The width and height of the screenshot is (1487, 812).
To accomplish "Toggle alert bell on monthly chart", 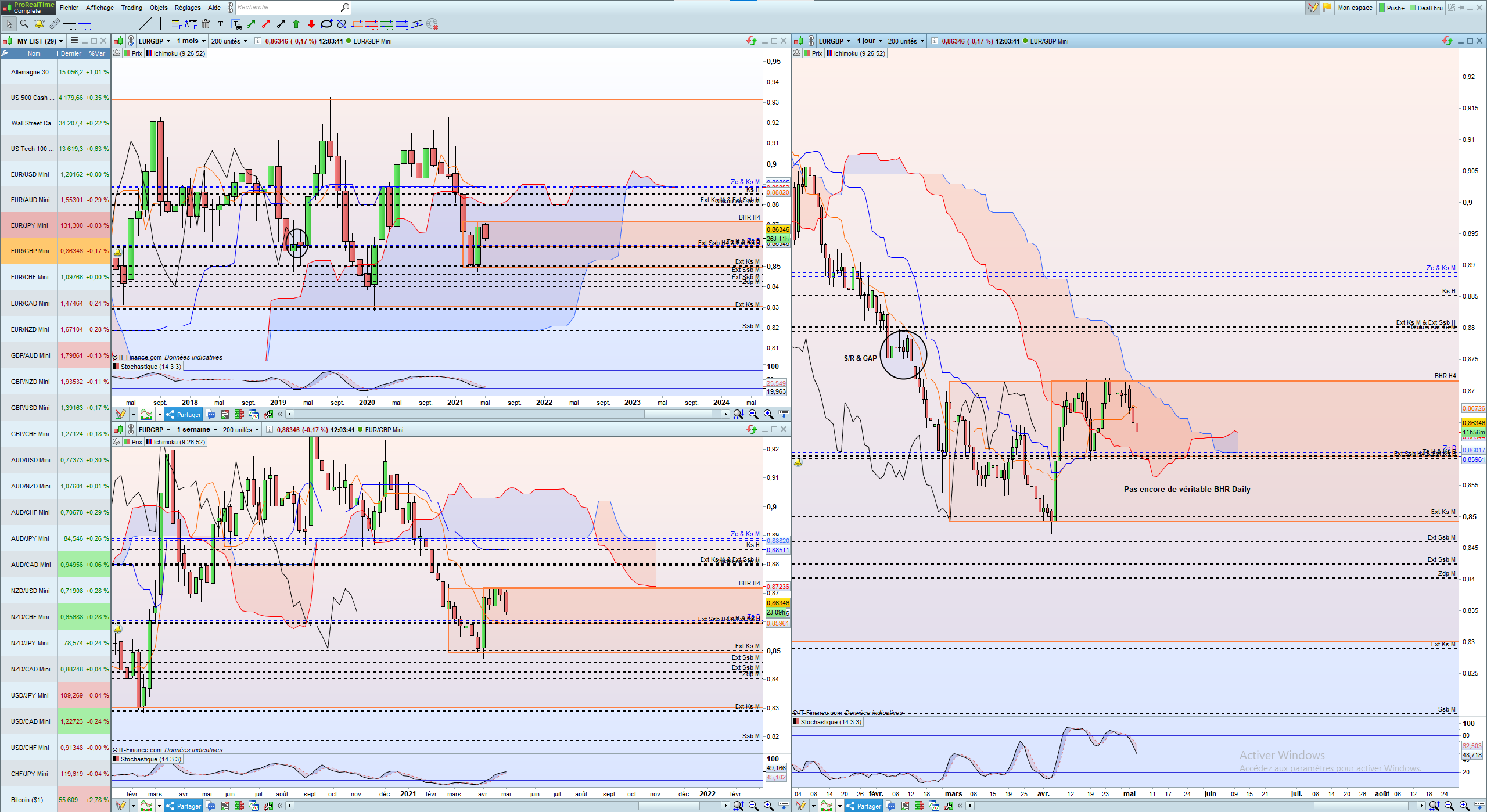I will point(117,53).
